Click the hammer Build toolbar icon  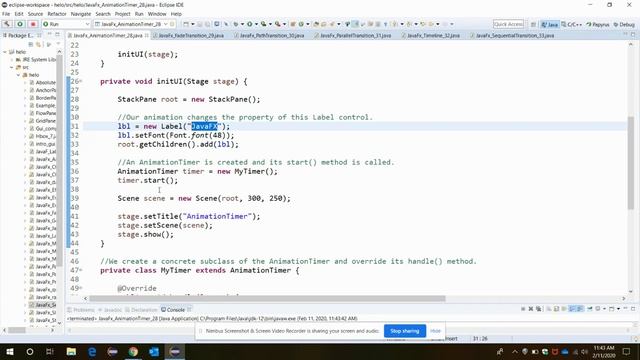7,24
